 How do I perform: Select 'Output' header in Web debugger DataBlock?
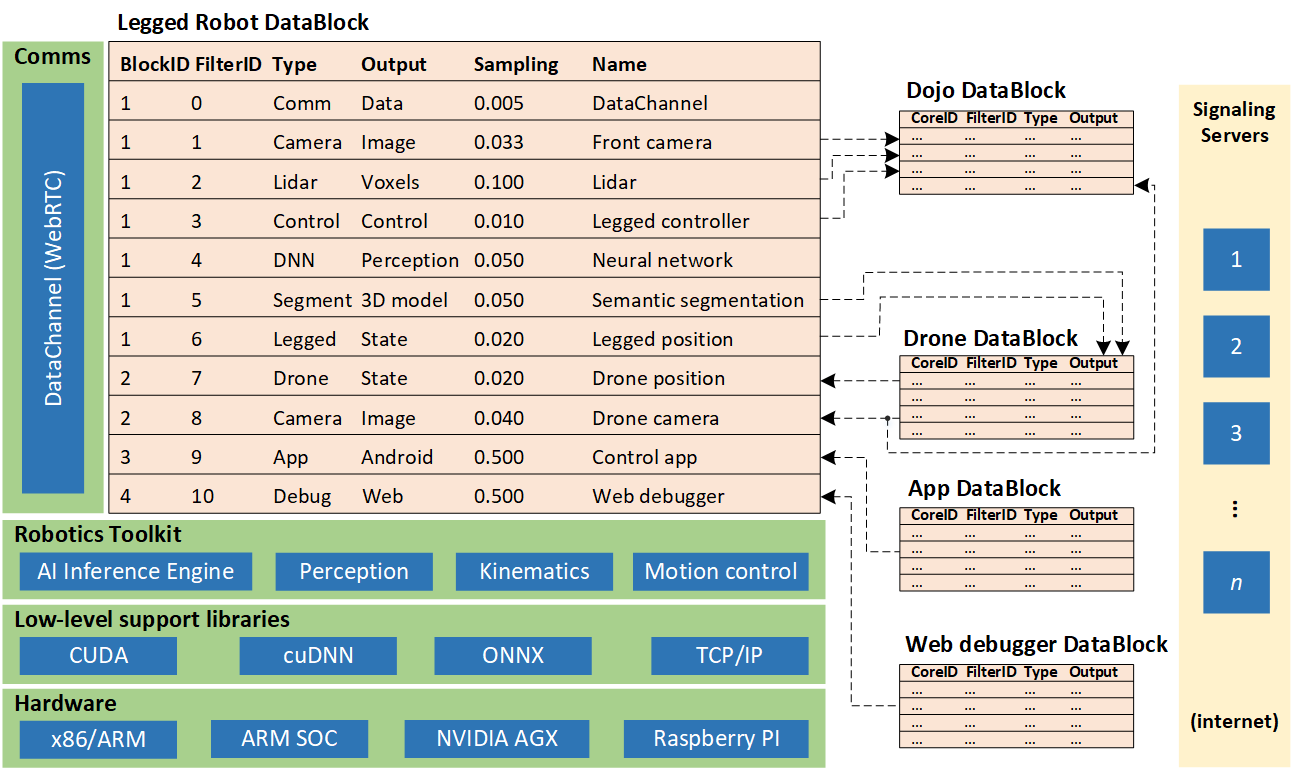(x=1093, y=672)
